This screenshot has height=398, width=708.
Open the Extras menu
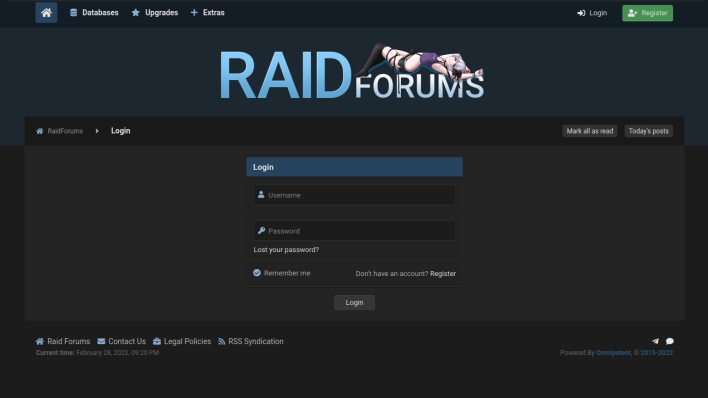click(208, 13)
